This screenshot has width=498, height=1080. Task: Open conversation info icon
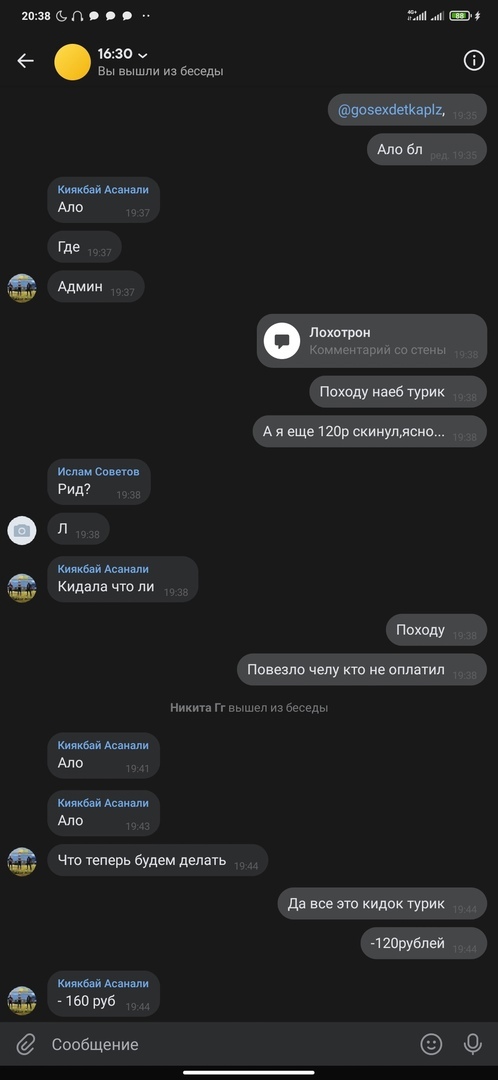point(474,61)
